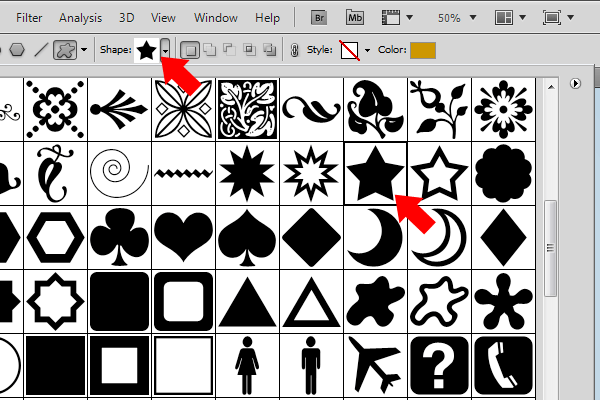This screenshot has height=400, width=600.
Task: Select the daisy flower ornament shape
Action: [x=503, y=109]
